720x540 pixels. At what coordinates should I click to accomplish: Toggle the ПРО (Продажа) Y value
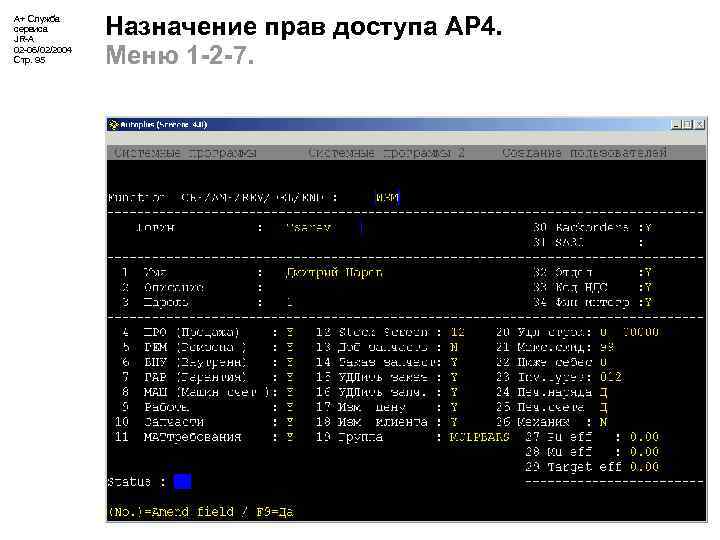click(290, 332)
